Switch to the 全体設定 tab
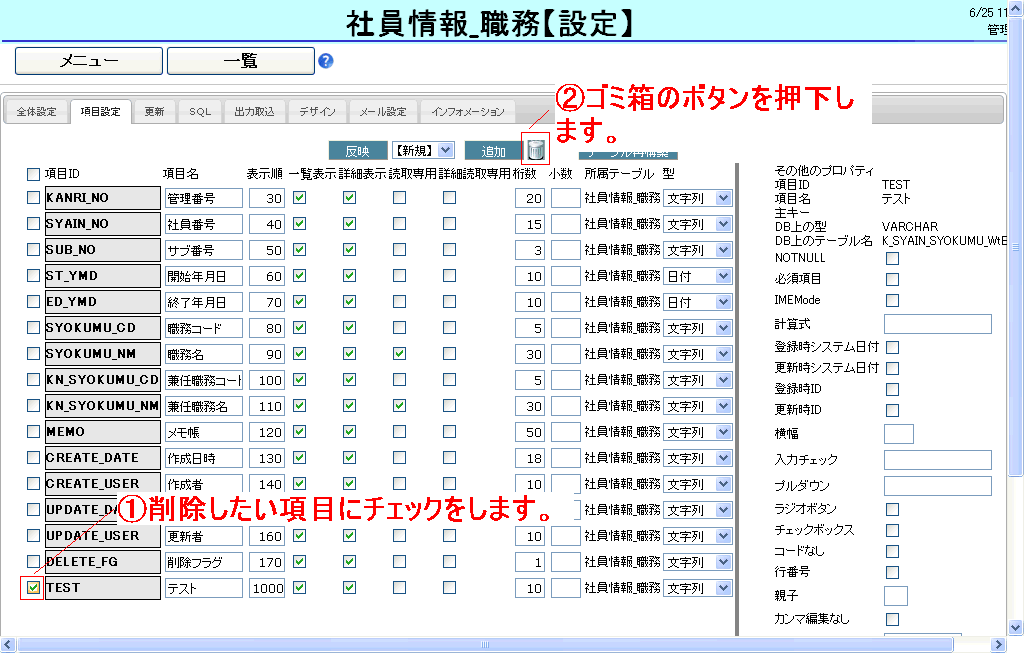This screenshot has width=1024, height=653. [36, 112]
